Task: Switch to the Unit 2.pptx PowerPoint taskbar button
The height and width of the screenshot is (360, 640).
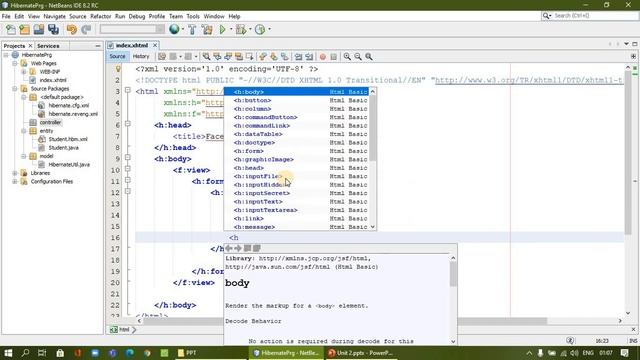Action: [x=360, y=353]
